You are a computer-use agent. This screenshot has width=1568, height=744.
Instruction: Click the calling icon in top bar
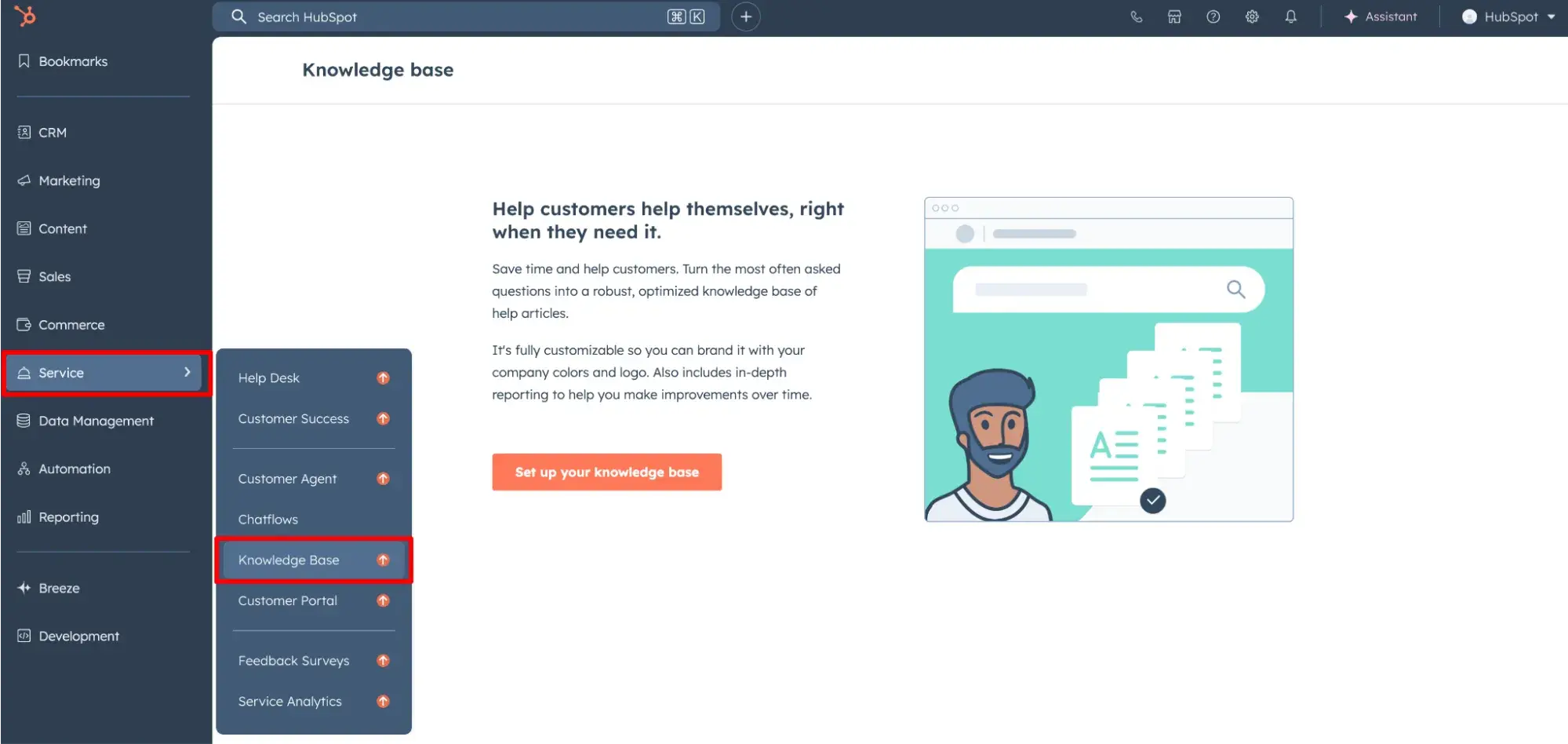[1137, 16]
